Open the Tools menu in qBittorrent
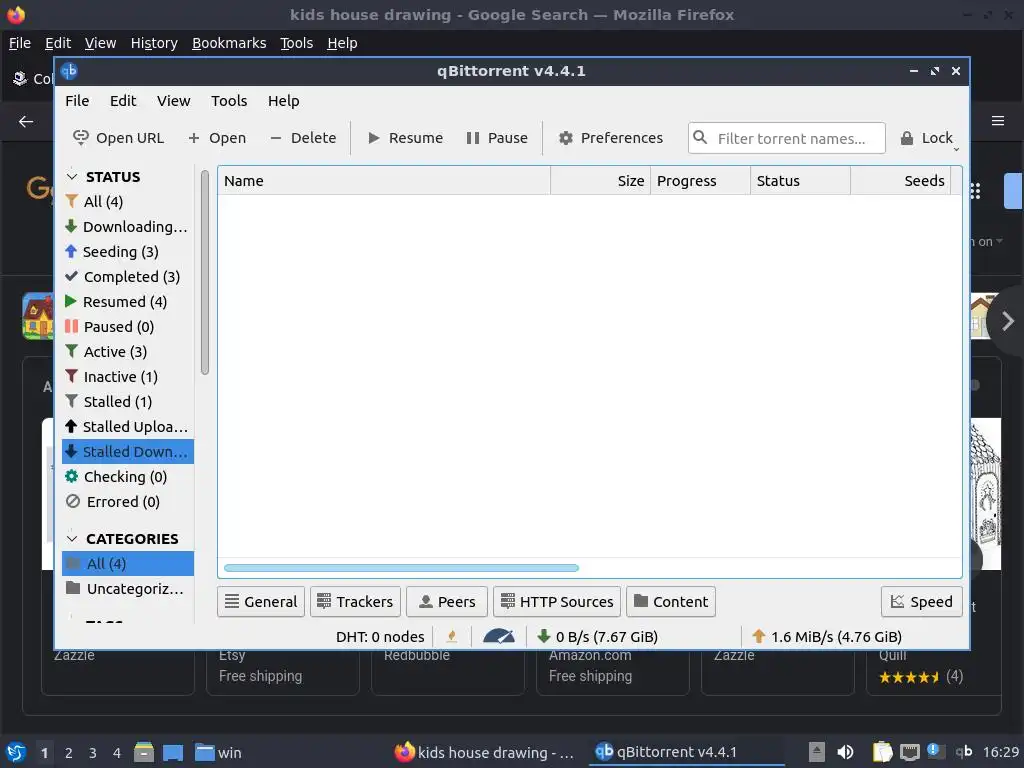 (229, 101)
